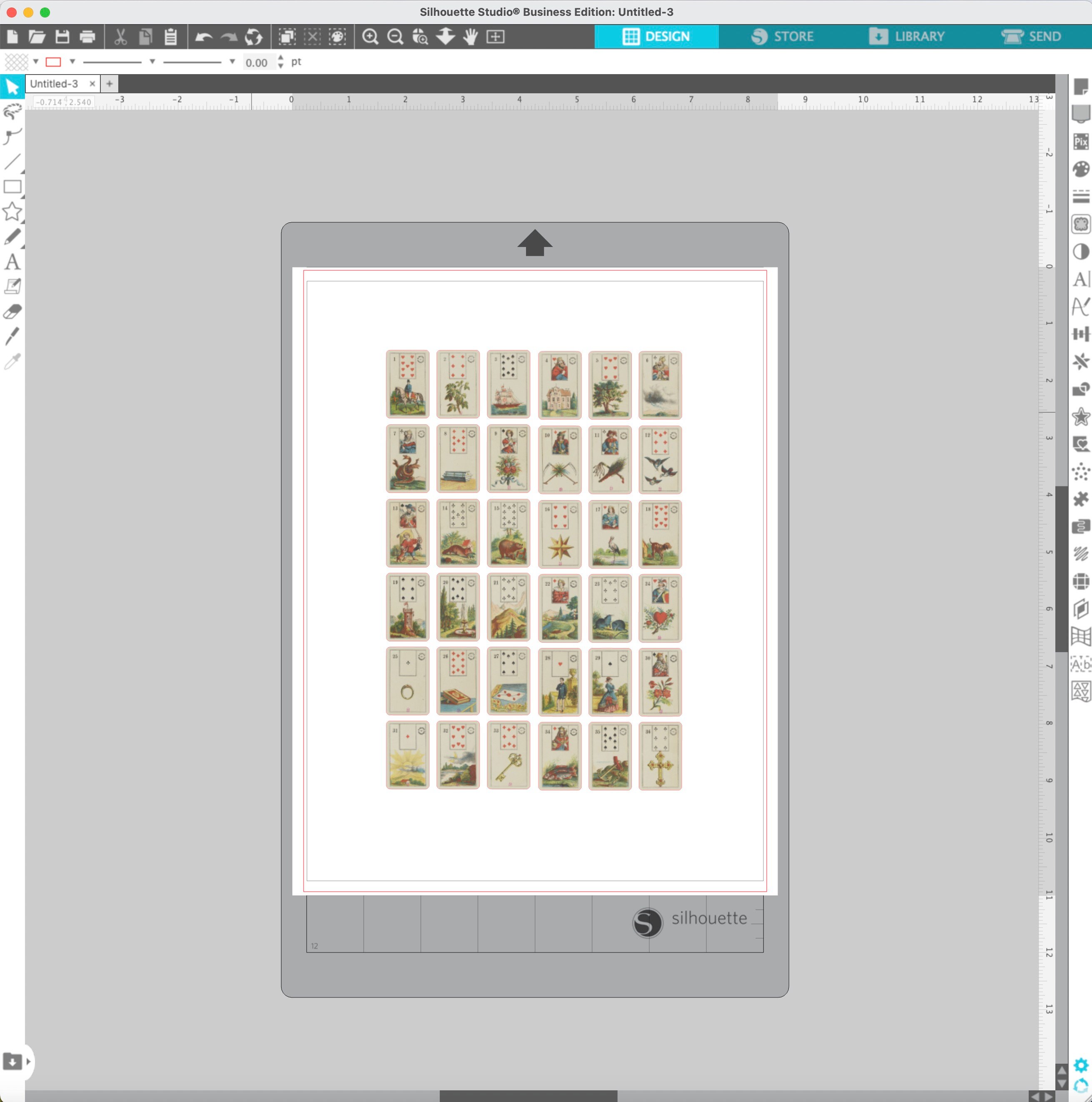Select by color icon
The width and height of the screenshot is (1092, 1102).
pos(337,37)
